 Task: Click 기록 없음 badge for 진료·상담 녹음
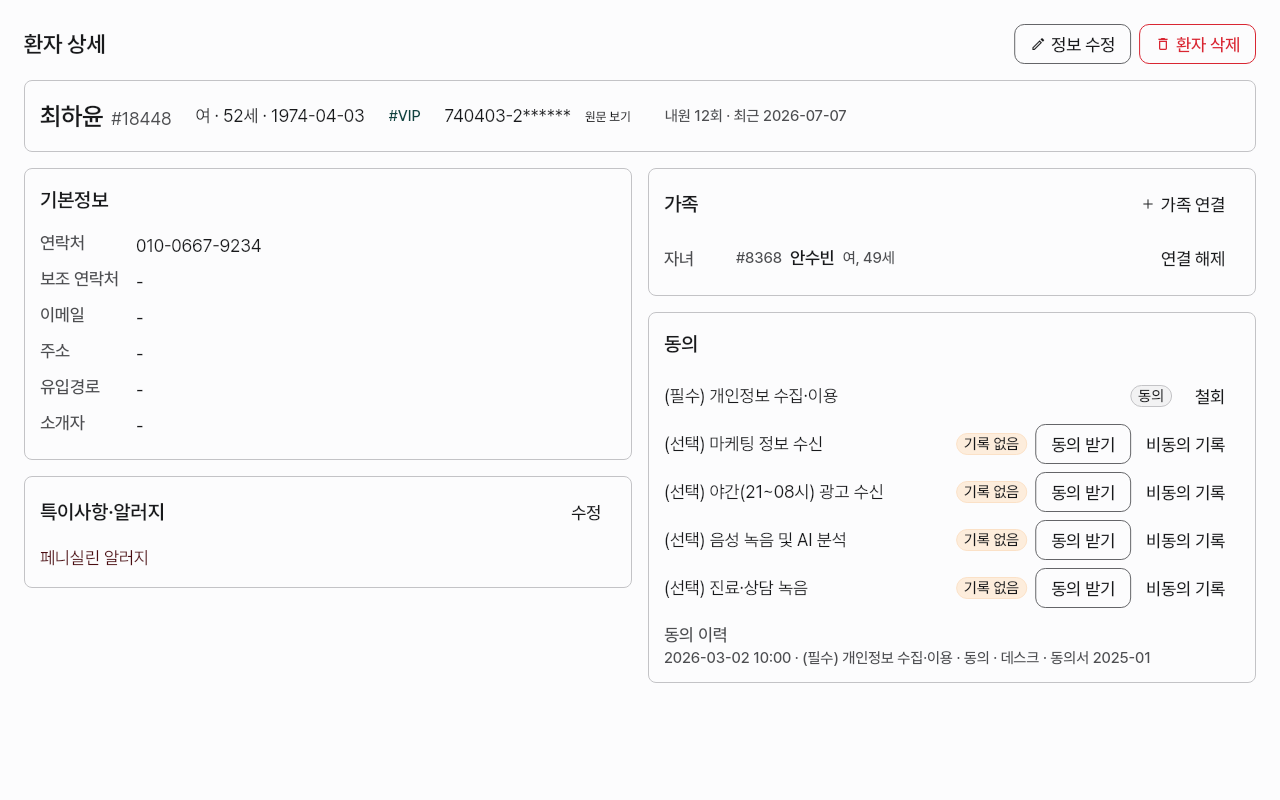coord(991,588)
